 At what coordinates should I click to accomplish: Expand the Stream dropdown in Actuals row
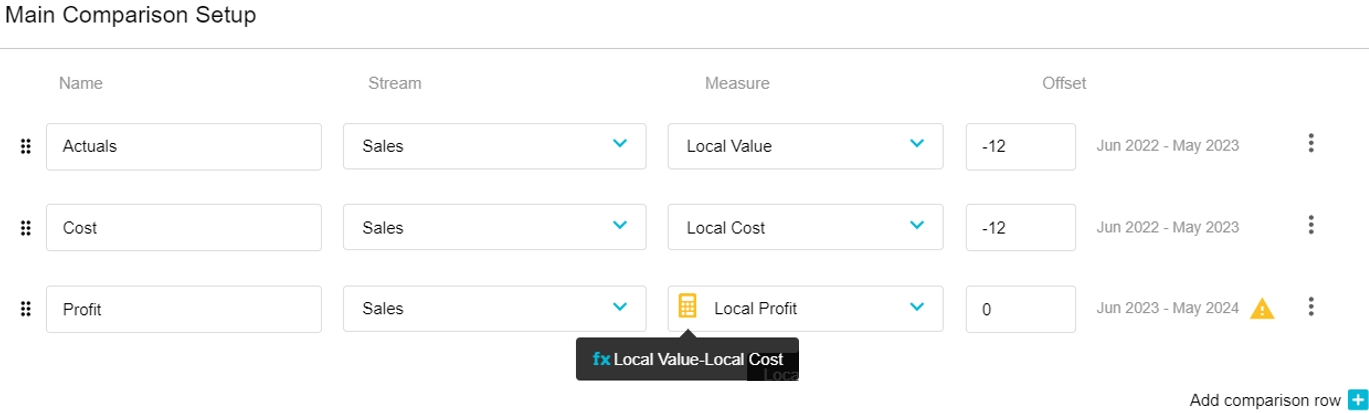coord(619,145)
